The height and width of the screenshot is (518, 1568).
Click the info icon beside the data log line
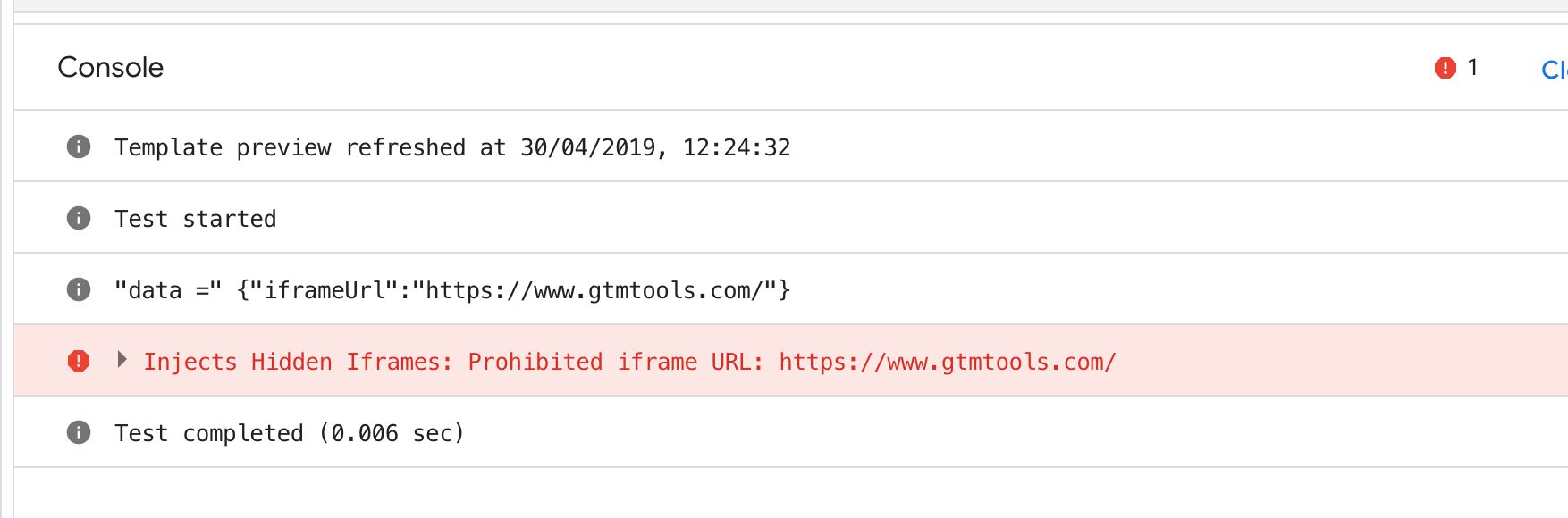click(x=79, y=289)
